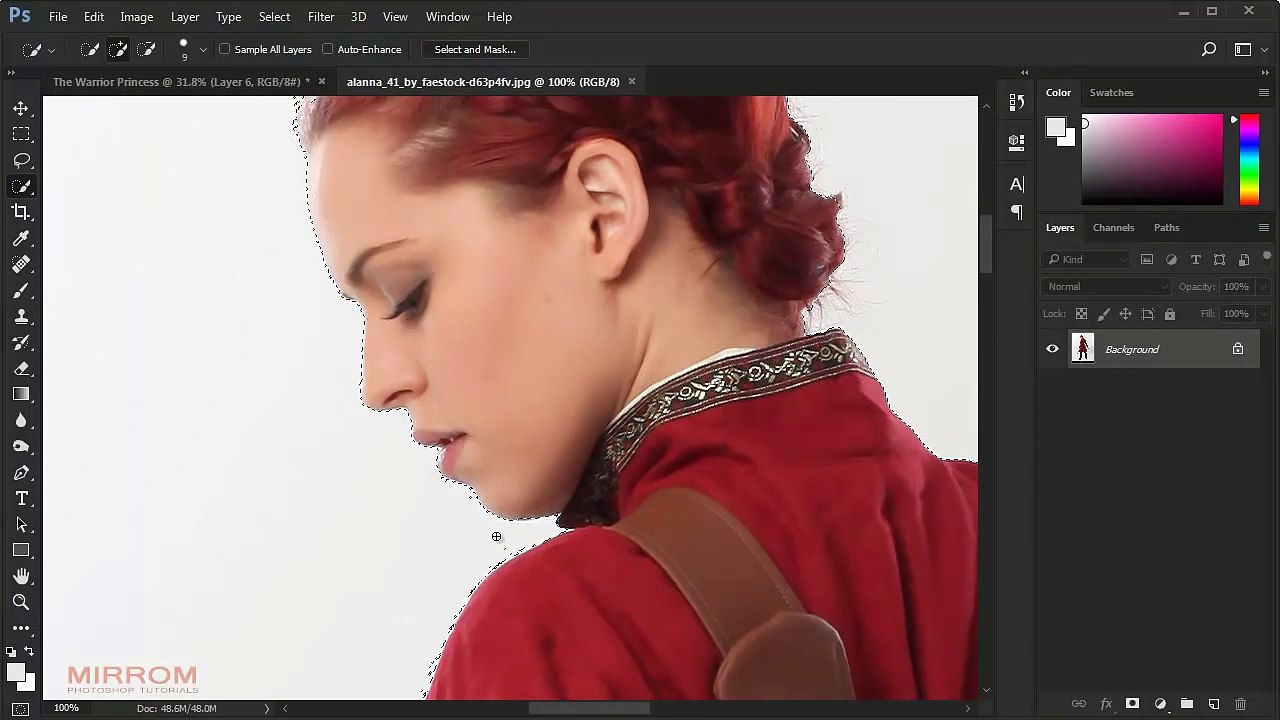Viewport: 1280px width, 720px height.
Task: Click the zoom percentage field at bottom
Action: tap(67, 708)
